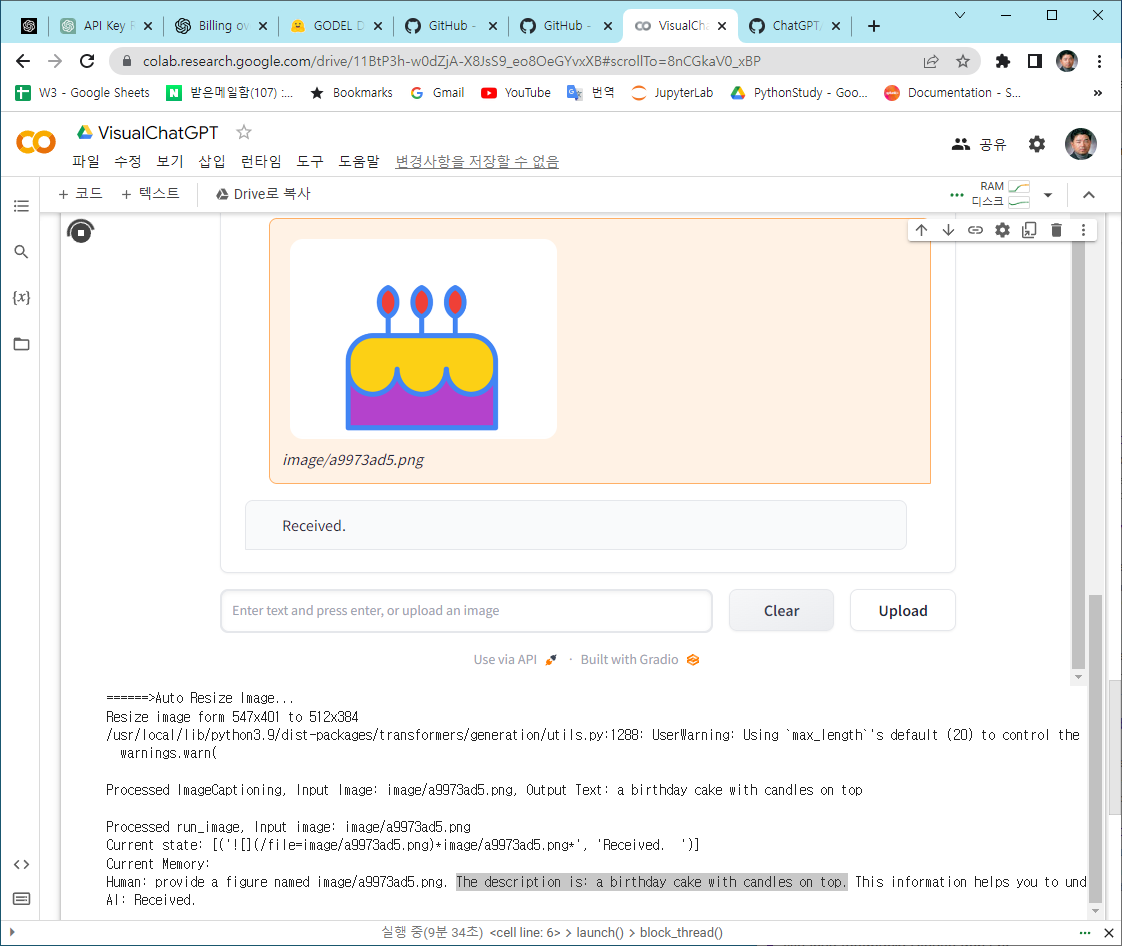Delete the current cell
1122x946 pixels.
point(1056,229)
